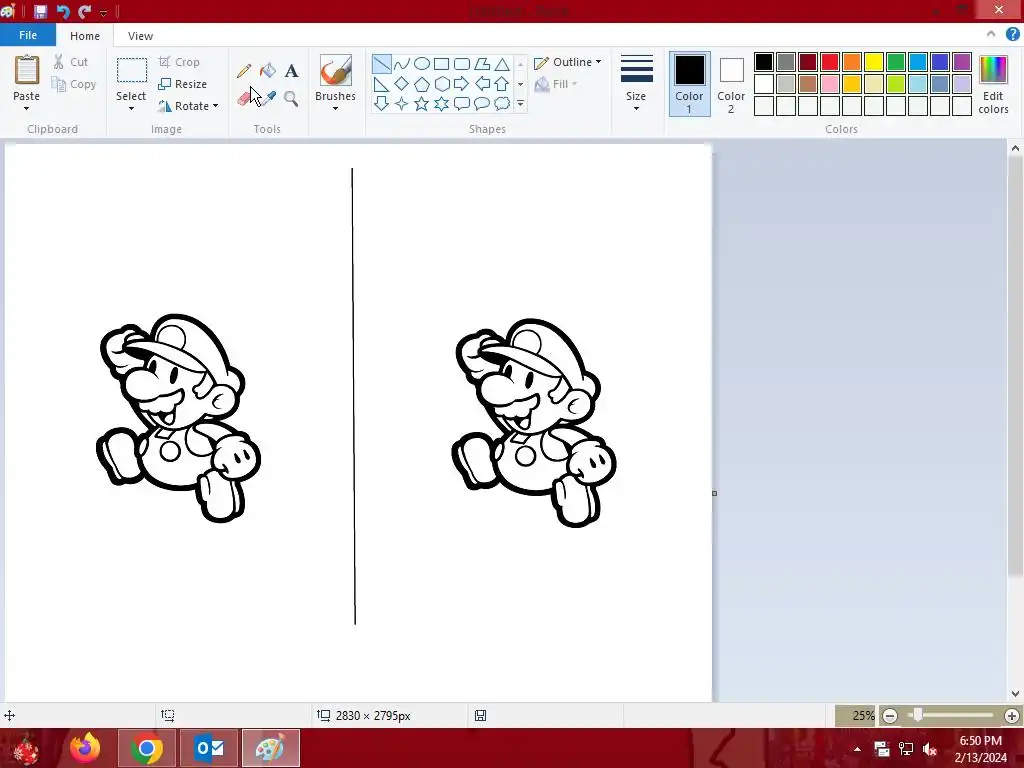The height and width of the screenshot is (768, 1024).
Task: Click the Save icon in quick access toolbar
Action: 40,11
